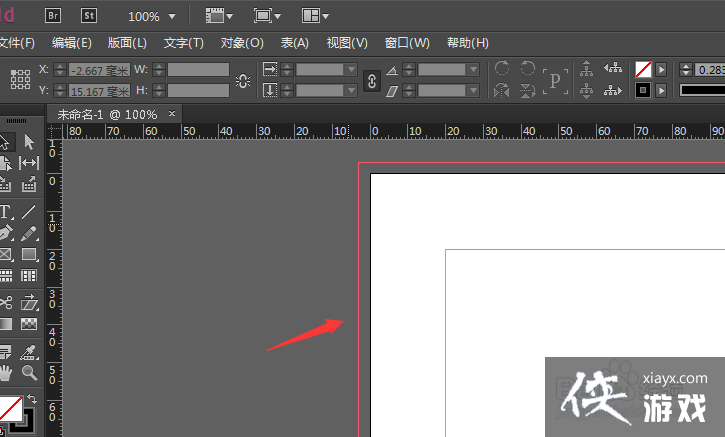Screen dimensions: 725x437
Task: Expand the rotation angle dropdown
Action: click(473, 69)
